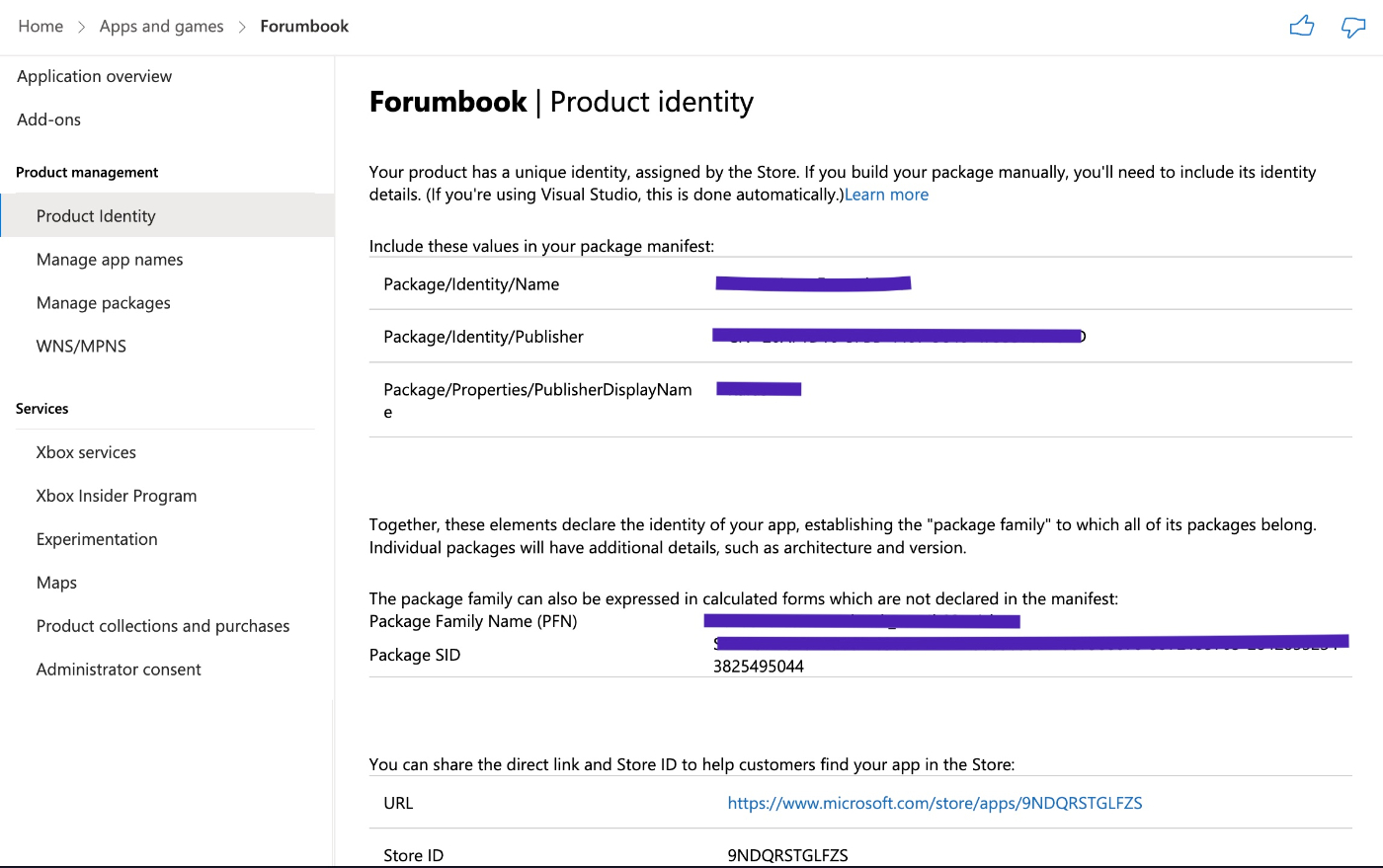This screenshot has width=1383, height=868.
Task: Select Product Identity in the sidebar
Action: [x=168, y=215]
